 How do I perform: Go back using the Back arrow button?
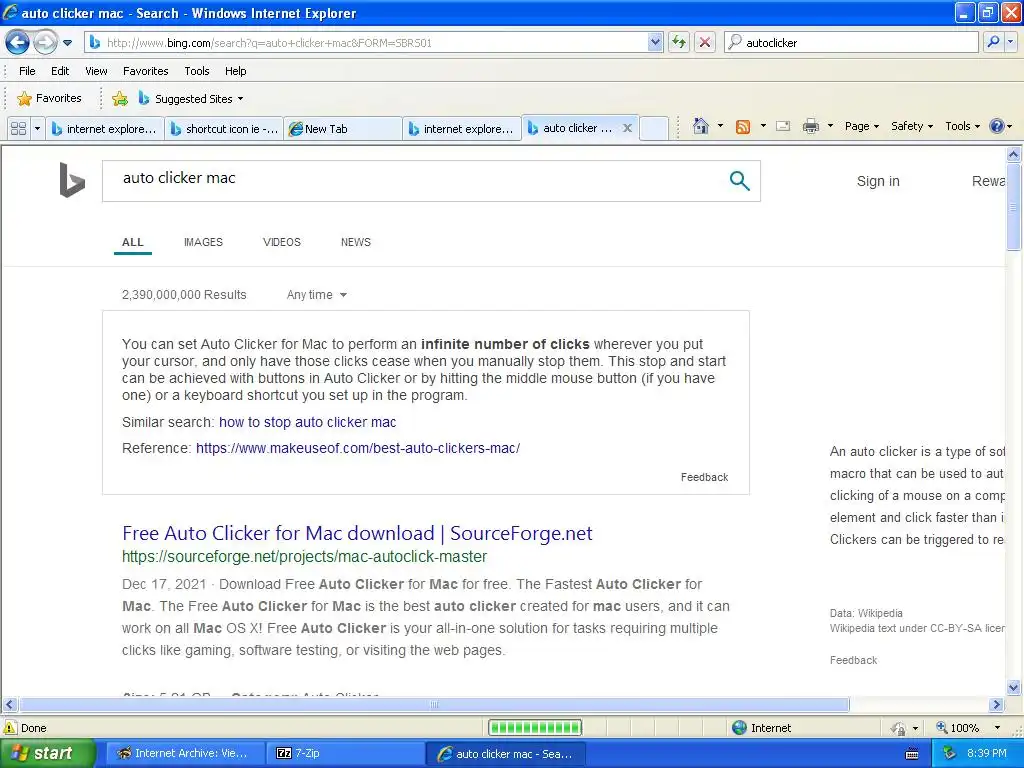(x=18, y=43)
